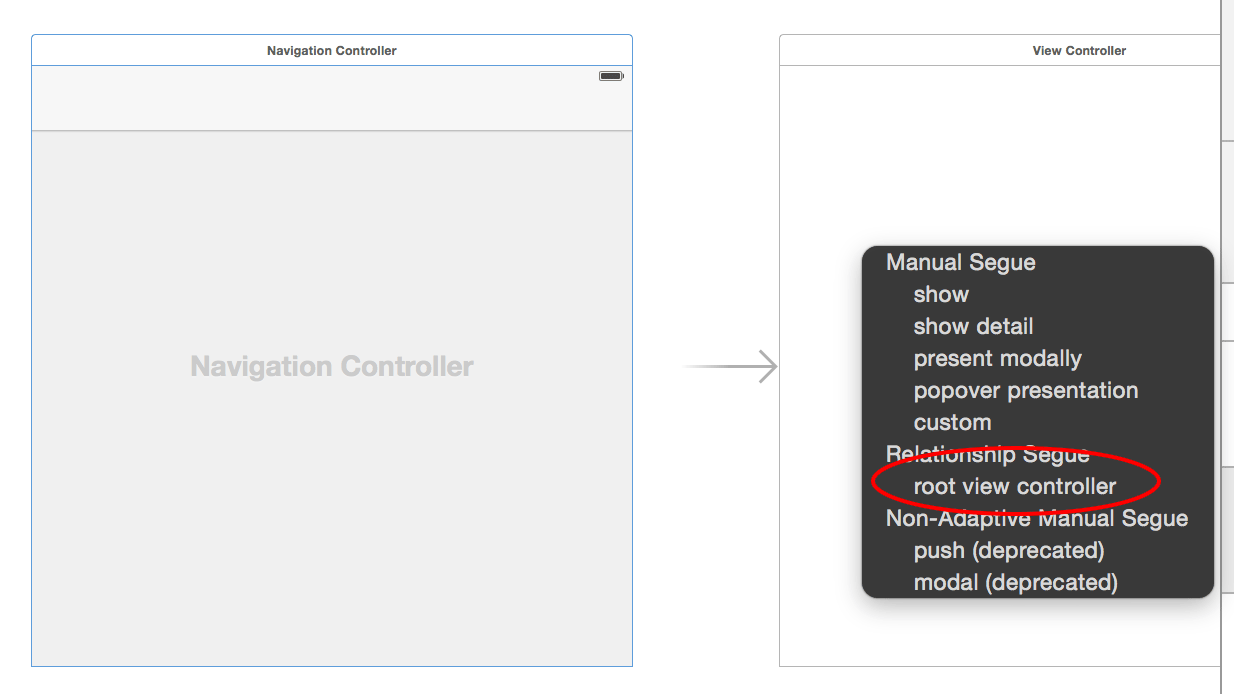This screenshot has width=1234, height=694.
Task: Click the 'Non-Adaptive Manual Segue' header
Action: click(x=1035, y=518)
